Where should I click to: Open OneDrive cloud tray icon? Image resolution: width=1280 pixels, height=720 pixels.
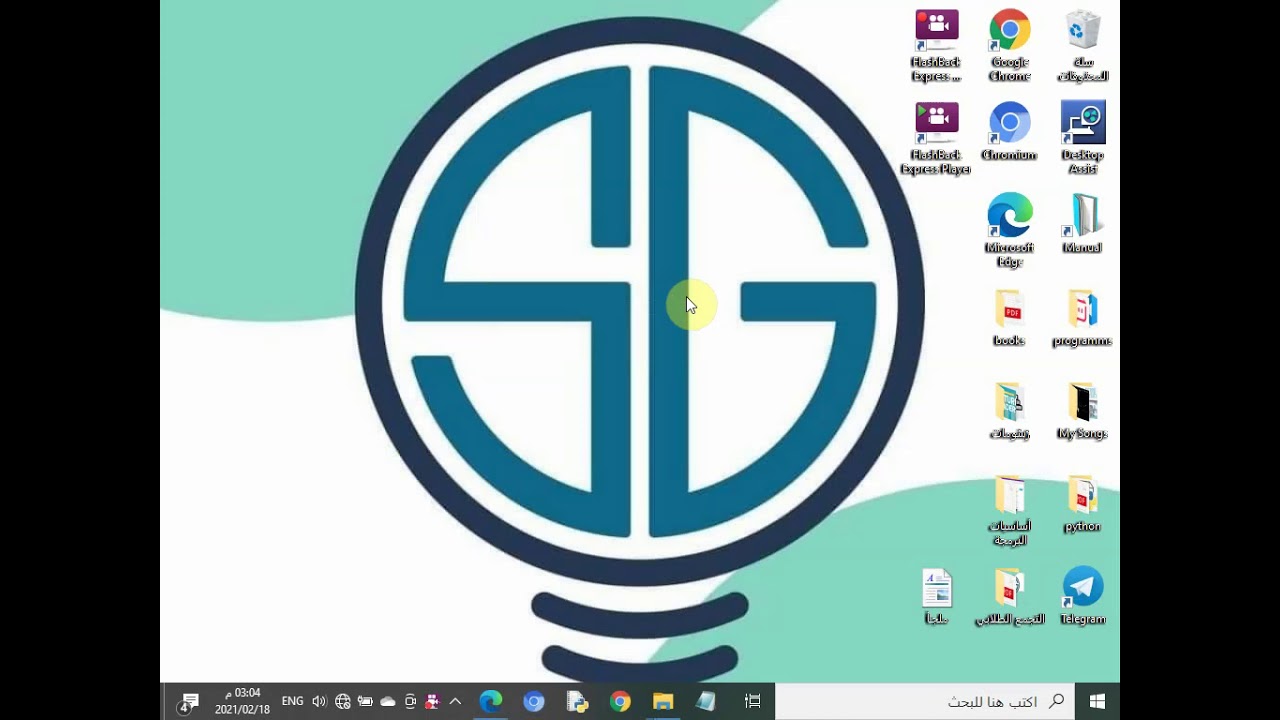point(388,702)
